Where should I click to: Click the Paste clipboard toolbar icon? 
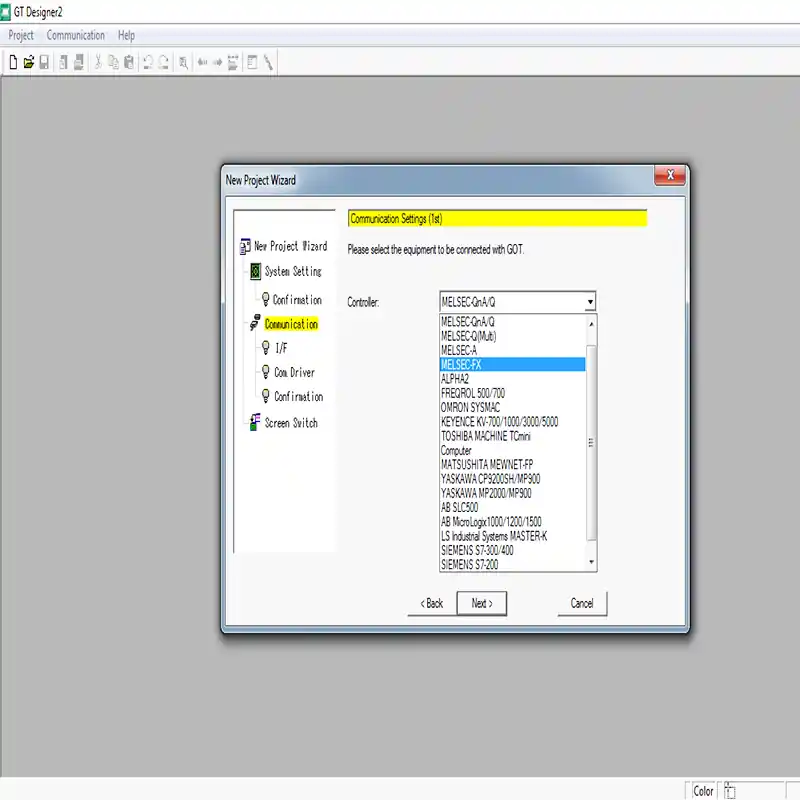coord(129,62)
